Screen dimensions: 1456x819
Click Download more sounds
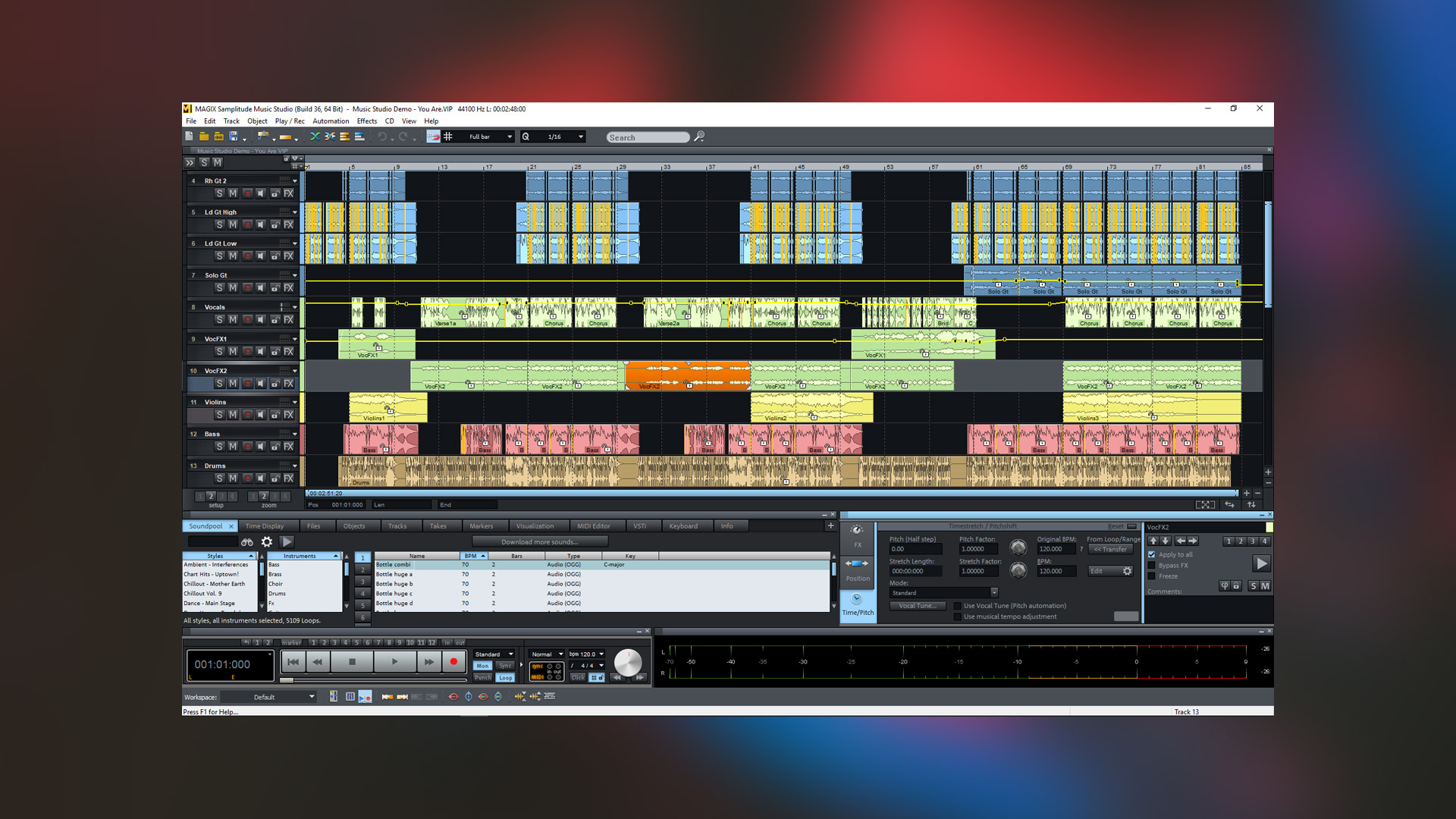pyautogui.click(x=539, y=541)
